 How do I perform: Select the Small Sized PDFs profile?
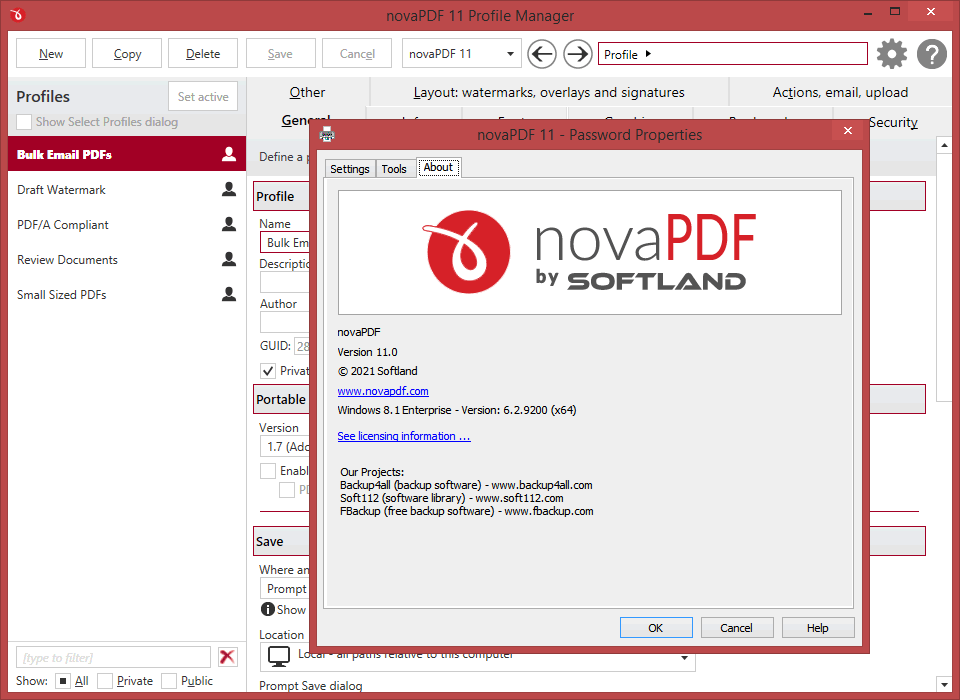[x=127, y=294]
